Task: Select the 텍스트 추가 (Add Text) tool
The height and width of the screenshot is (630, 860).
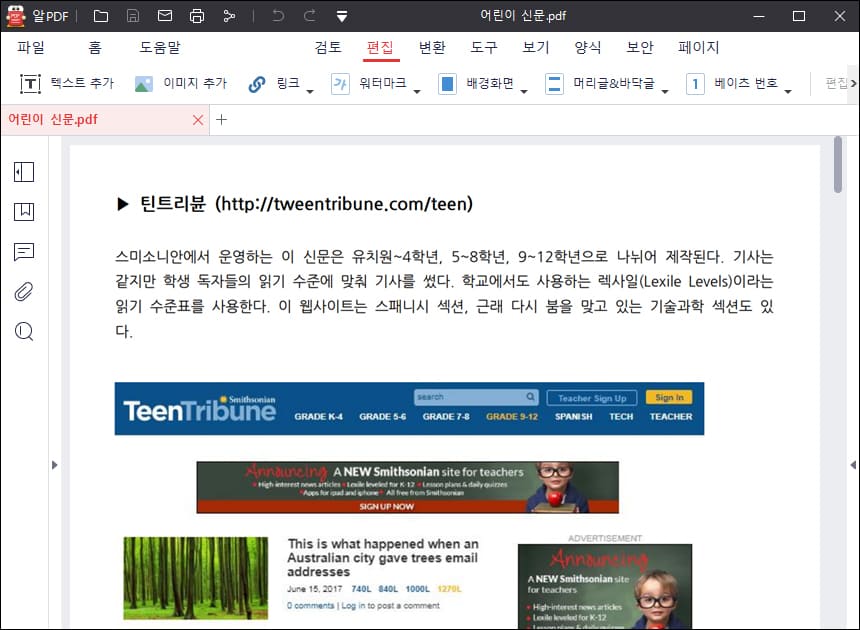Action: [62, 83]
